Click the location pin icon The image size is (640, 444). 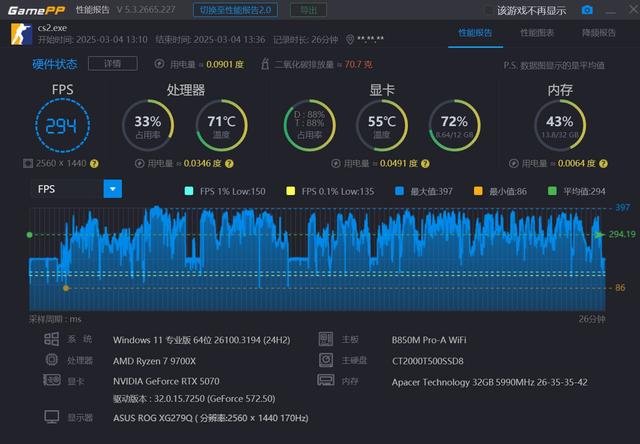[349, 40]
